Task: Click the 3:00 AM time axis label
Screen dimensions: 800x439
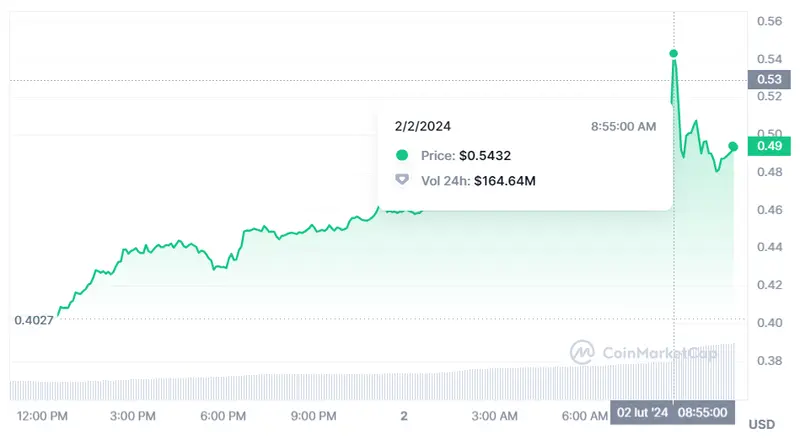Action: [x=494, y=414]
